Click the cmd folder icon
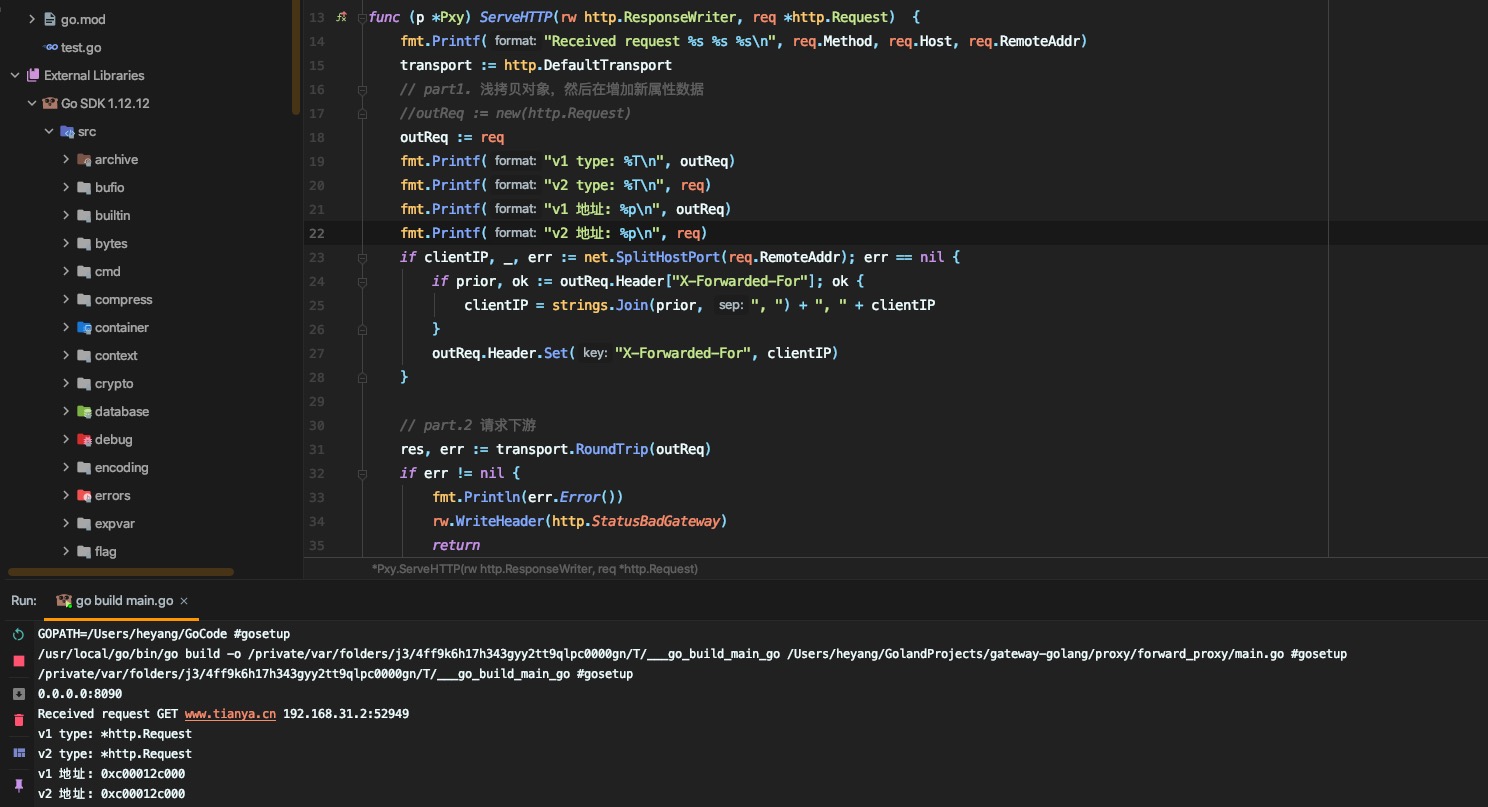The width and height of the screenshot is (1488, 807). (x=84, y=271)
